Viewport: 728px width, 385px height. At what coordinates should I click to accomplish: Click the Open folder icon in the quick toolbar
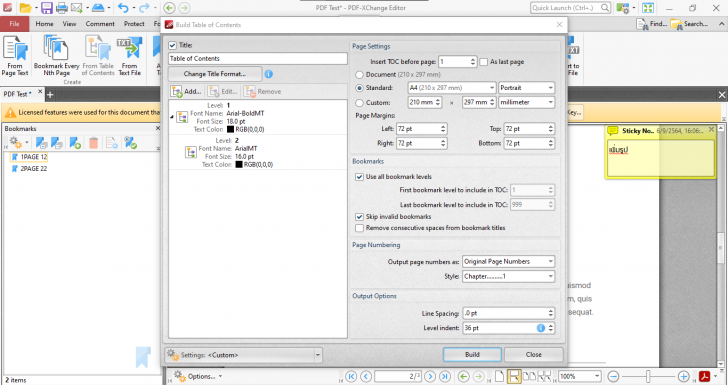(x=25, y=8)
